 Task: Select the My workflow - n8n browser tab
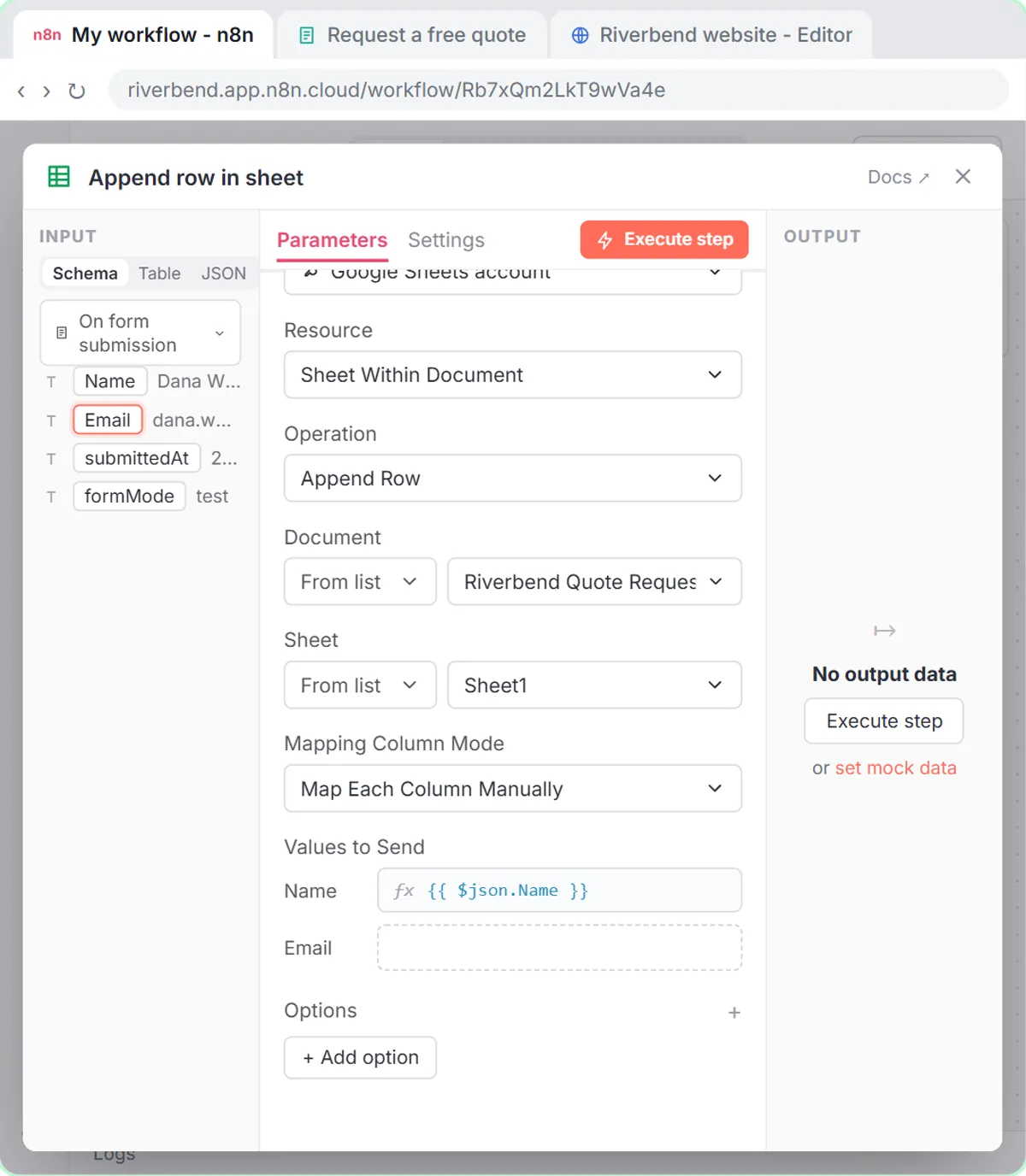(144, 35)
